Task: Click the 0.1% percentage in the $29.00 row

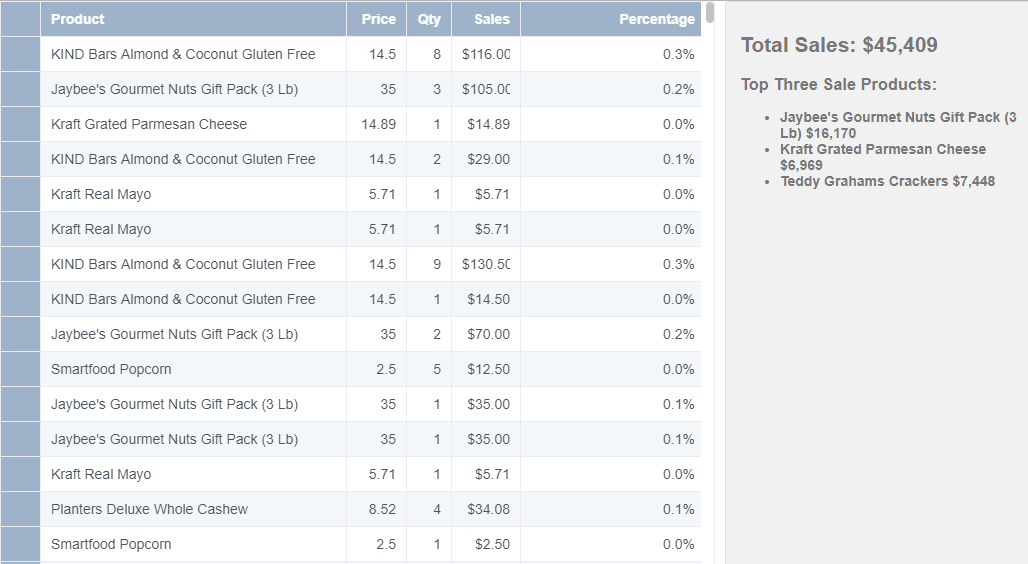Action: [x=611, y=159]
